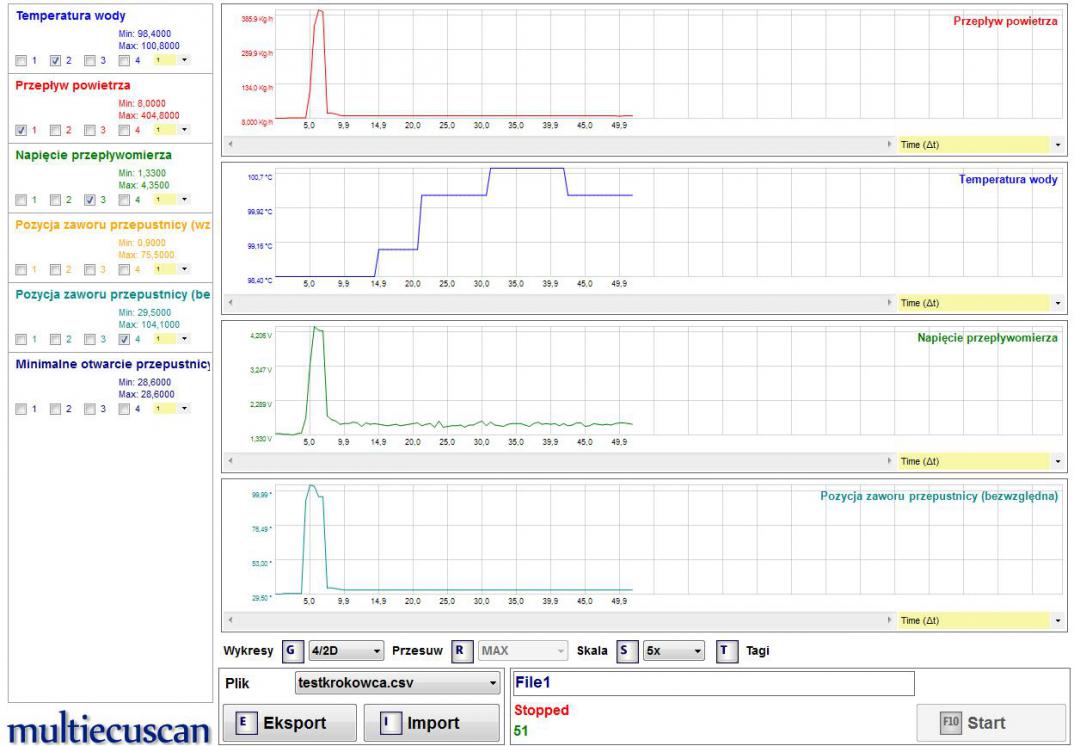Click the right scroll arrow under Temperatura wody chart

coord(890,302)
